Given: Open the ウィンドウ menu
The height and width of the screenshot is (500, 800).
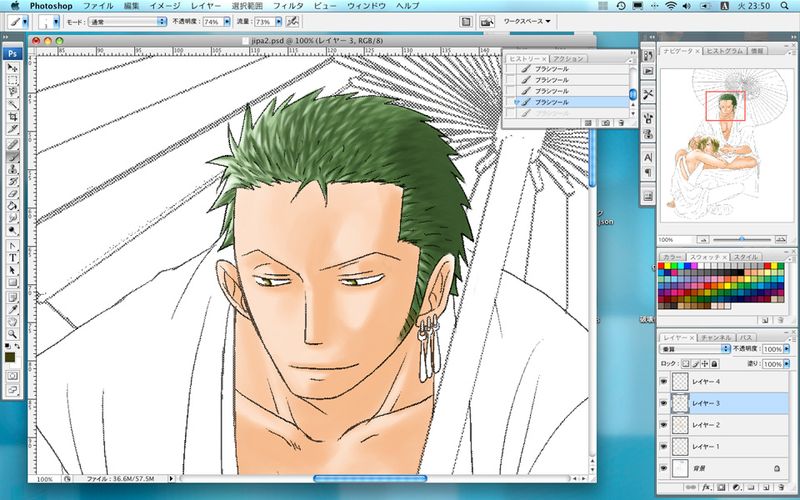Looking at the screenshot, I should [x=366, y=6].
